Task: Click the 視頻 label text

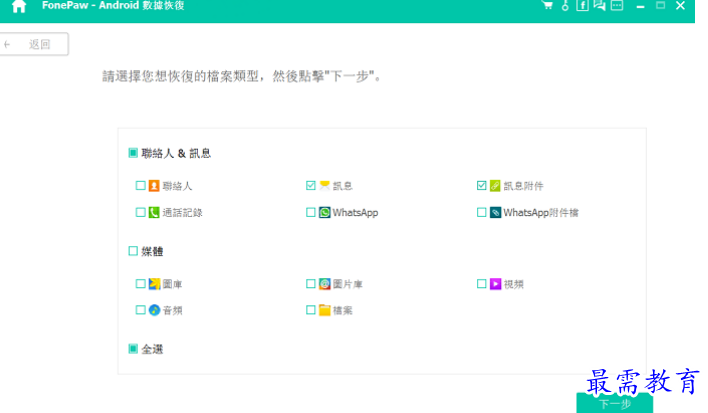Action: pyautogui.click(x=513, y=284)
